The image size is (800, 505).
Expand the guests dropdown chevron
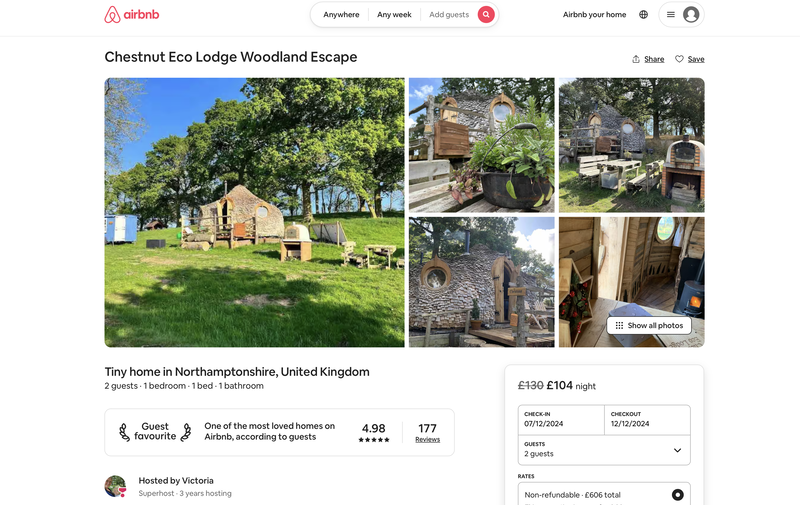[x=677, y=450]
